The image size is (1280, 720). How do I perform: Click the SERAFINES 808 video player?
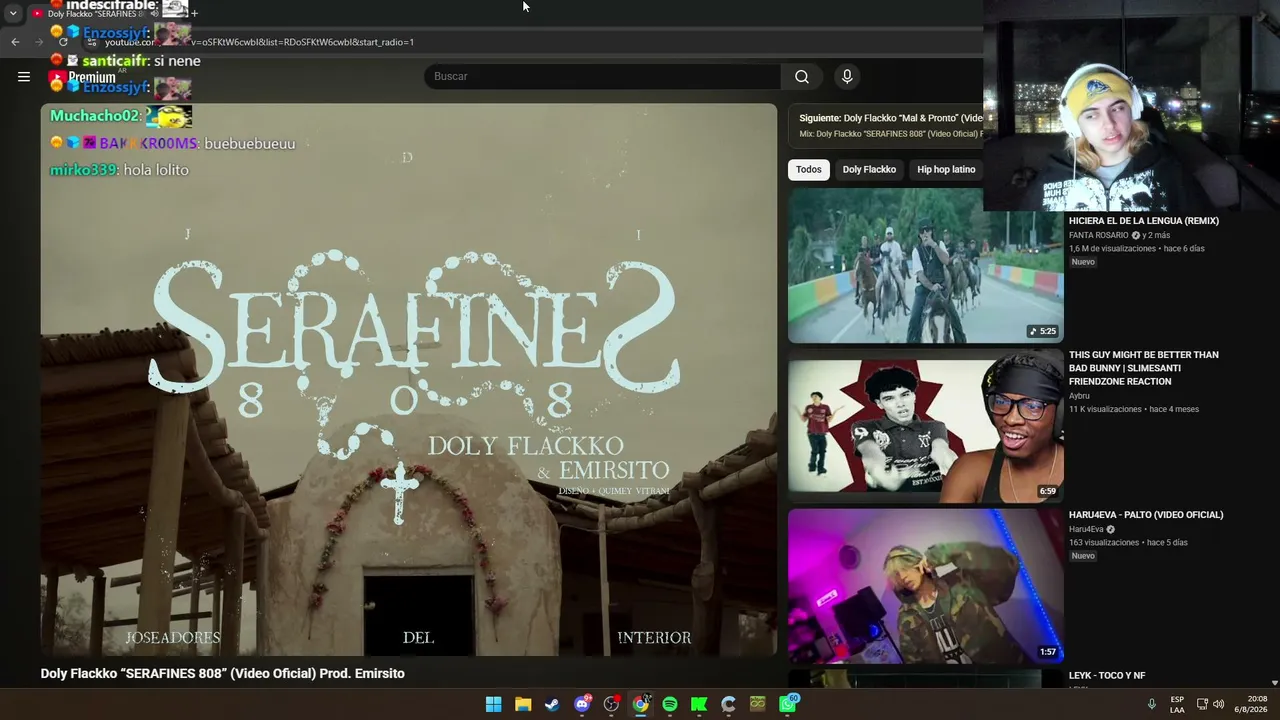409,380
